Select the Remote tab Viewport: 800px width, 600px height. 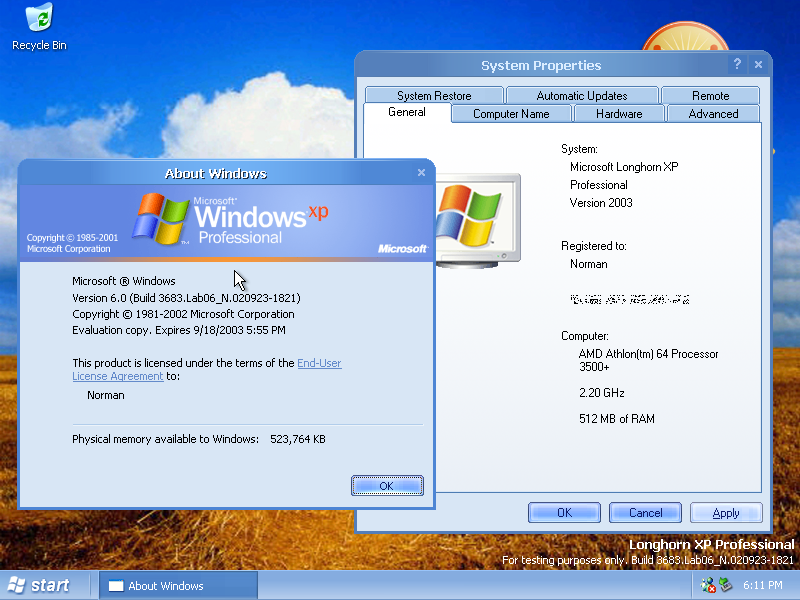710,96
